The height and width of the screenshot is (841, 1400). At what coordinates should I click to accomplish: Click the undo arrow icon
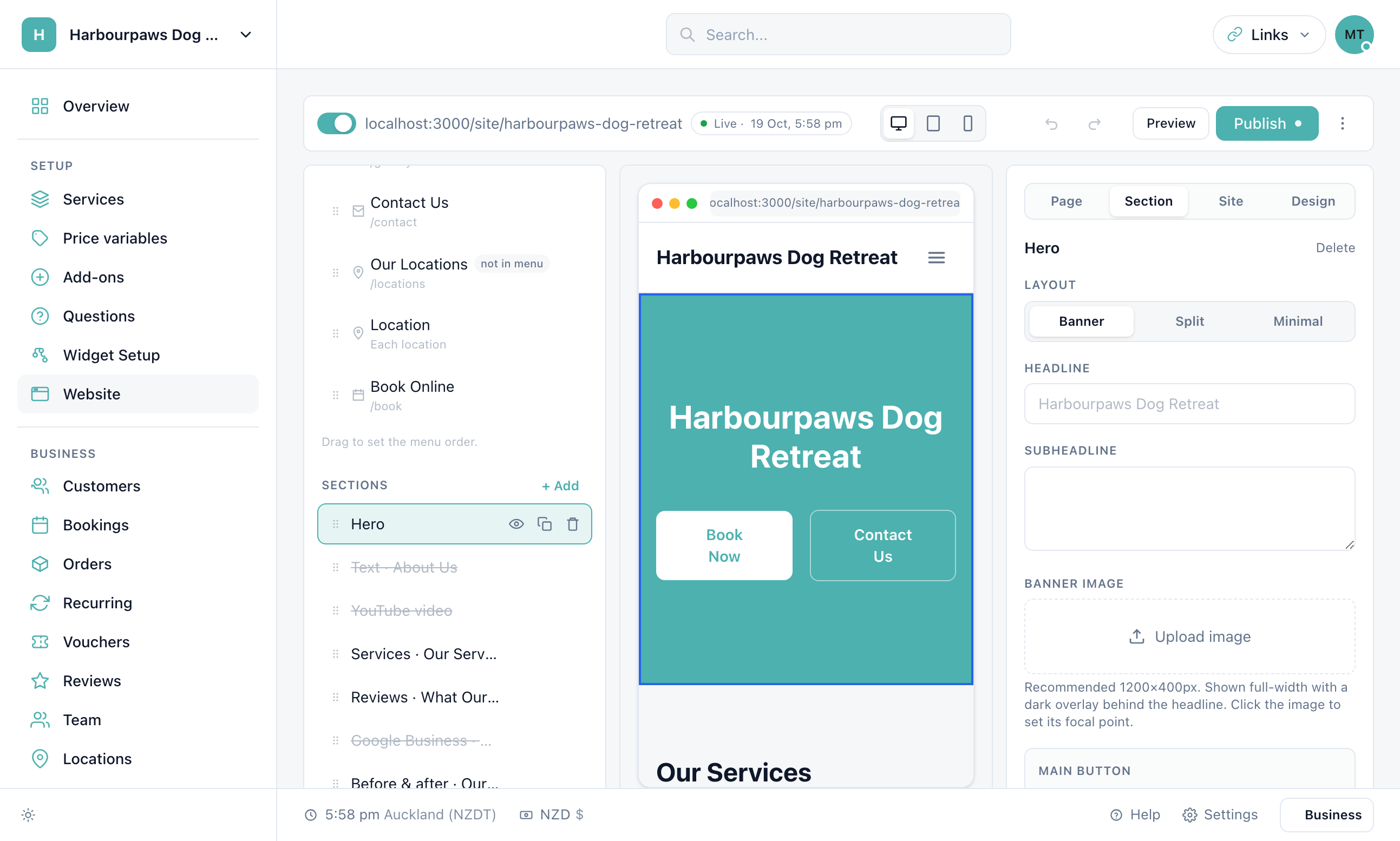point(1051,123)
